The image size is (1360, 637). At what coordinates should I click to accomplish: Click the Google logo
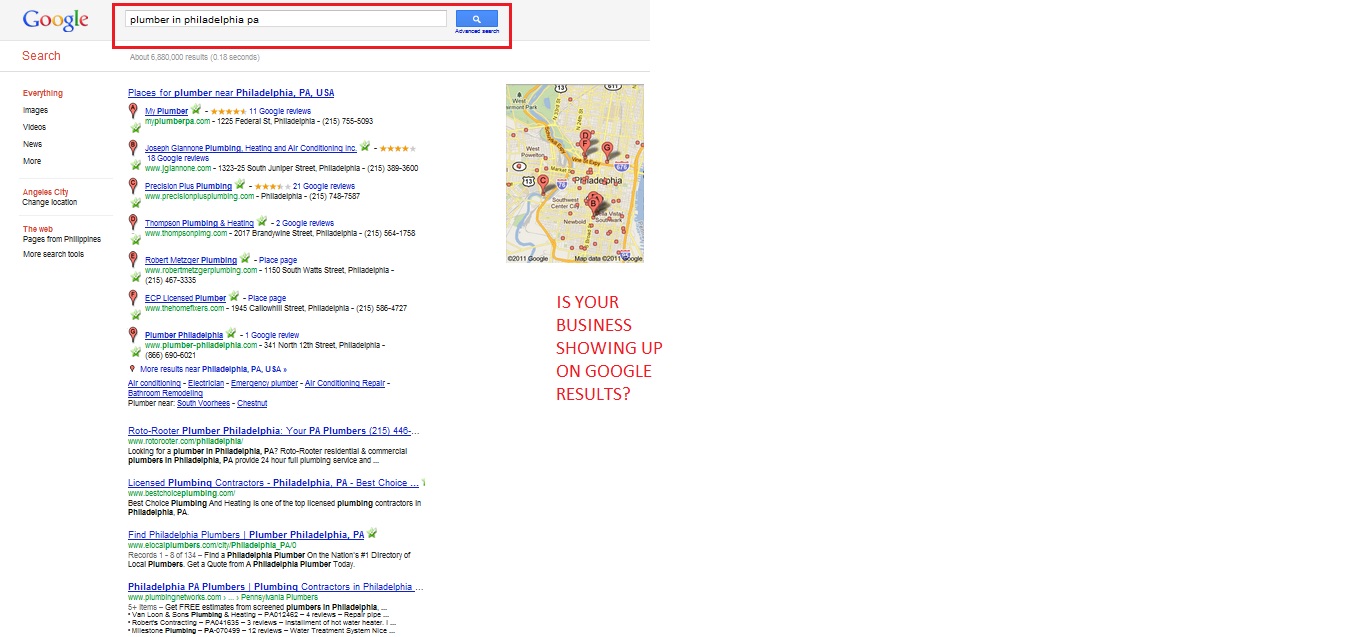[x=56, y=20]
